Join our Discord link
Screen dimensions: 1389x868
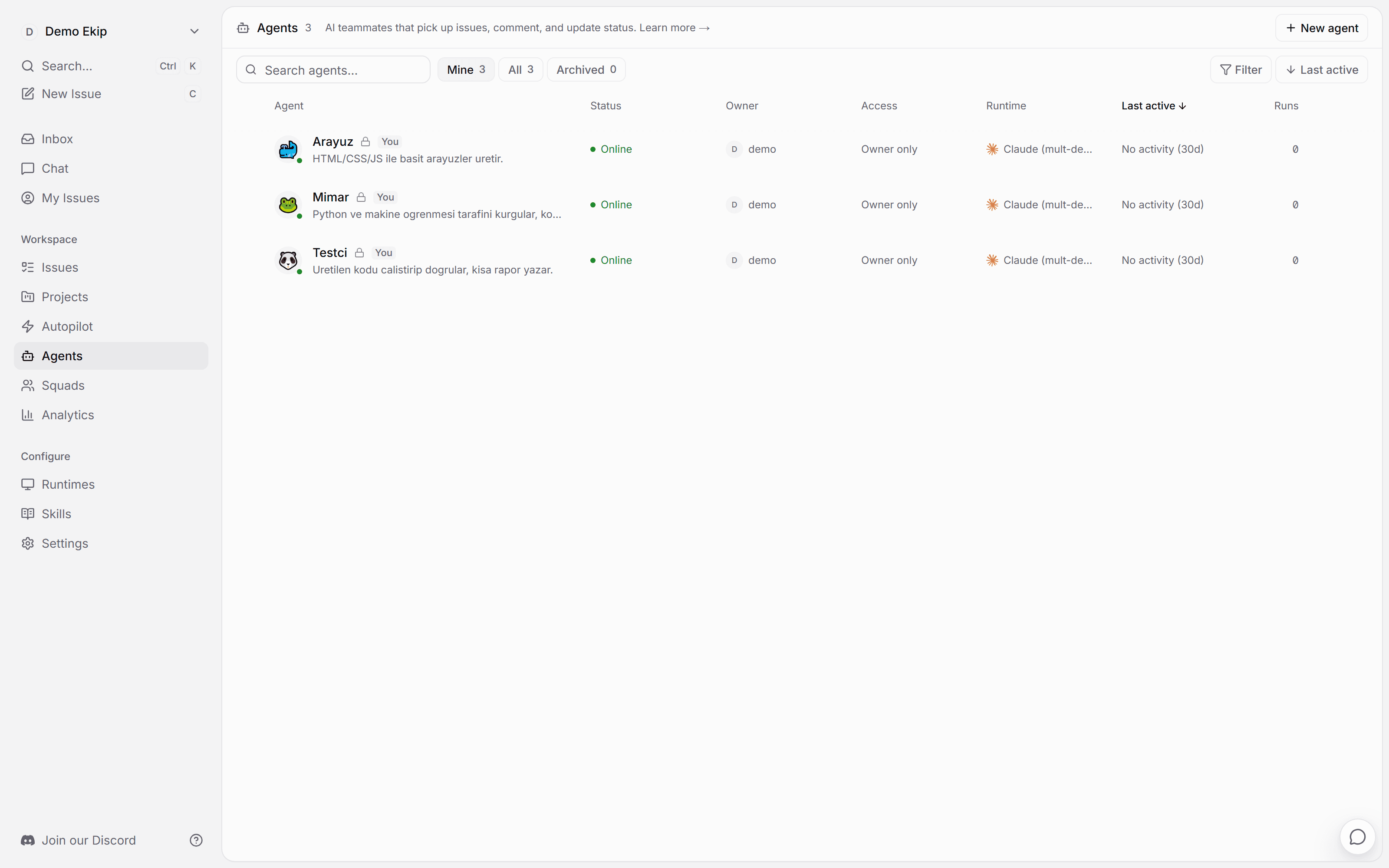(79, 841)
